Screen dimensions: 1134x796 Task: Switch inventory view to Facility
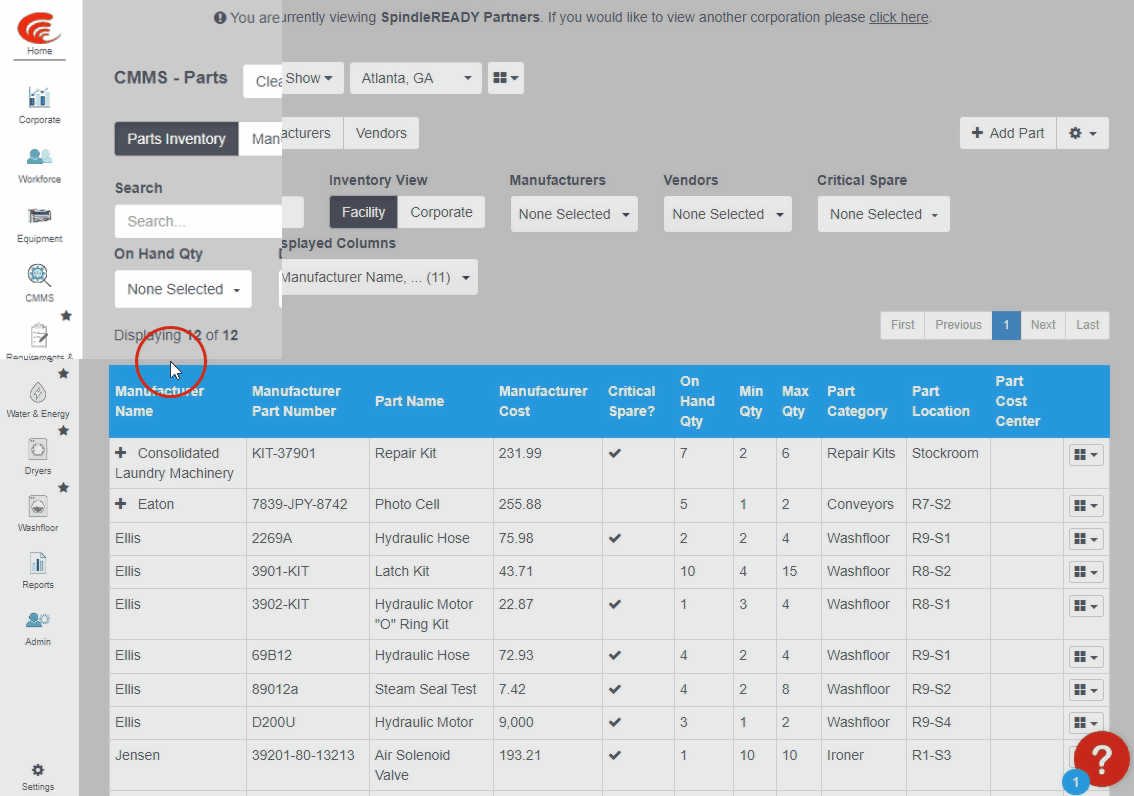(363, 213)
